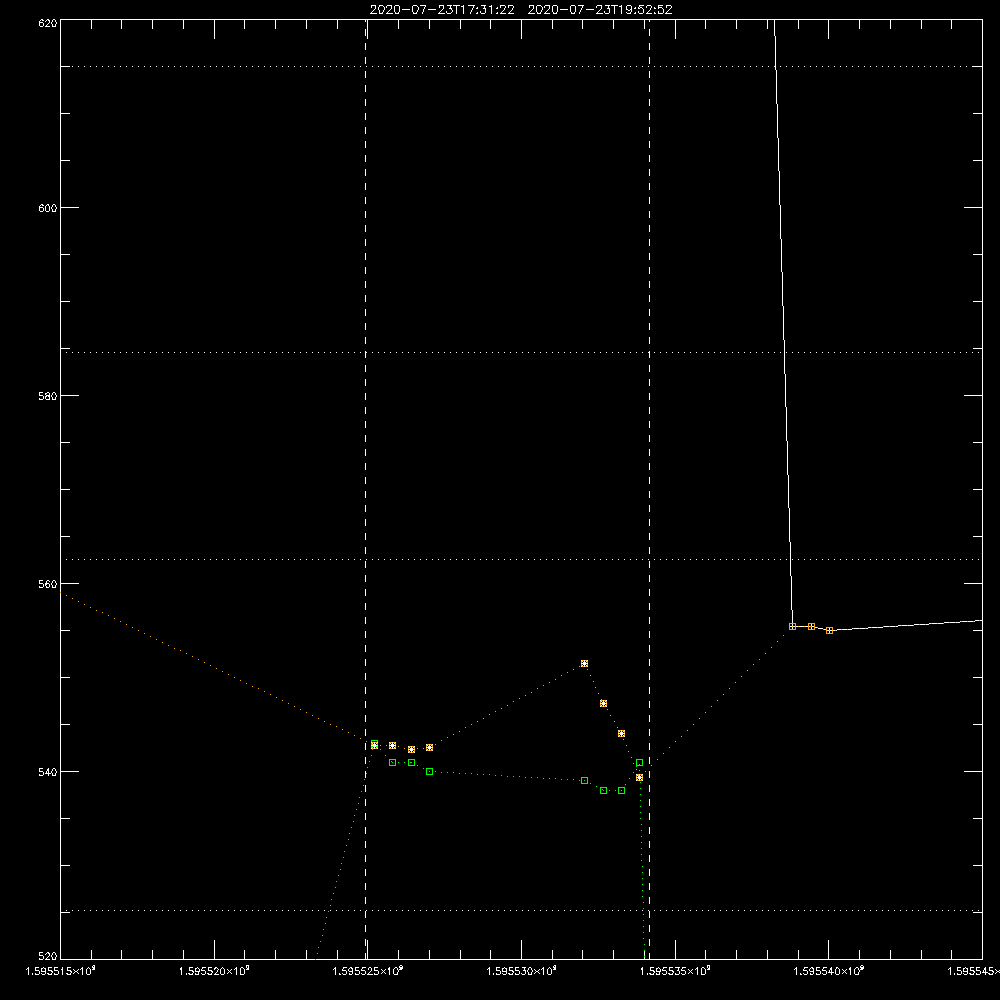Select the y-axis label 560

click(x=48, y=584)
